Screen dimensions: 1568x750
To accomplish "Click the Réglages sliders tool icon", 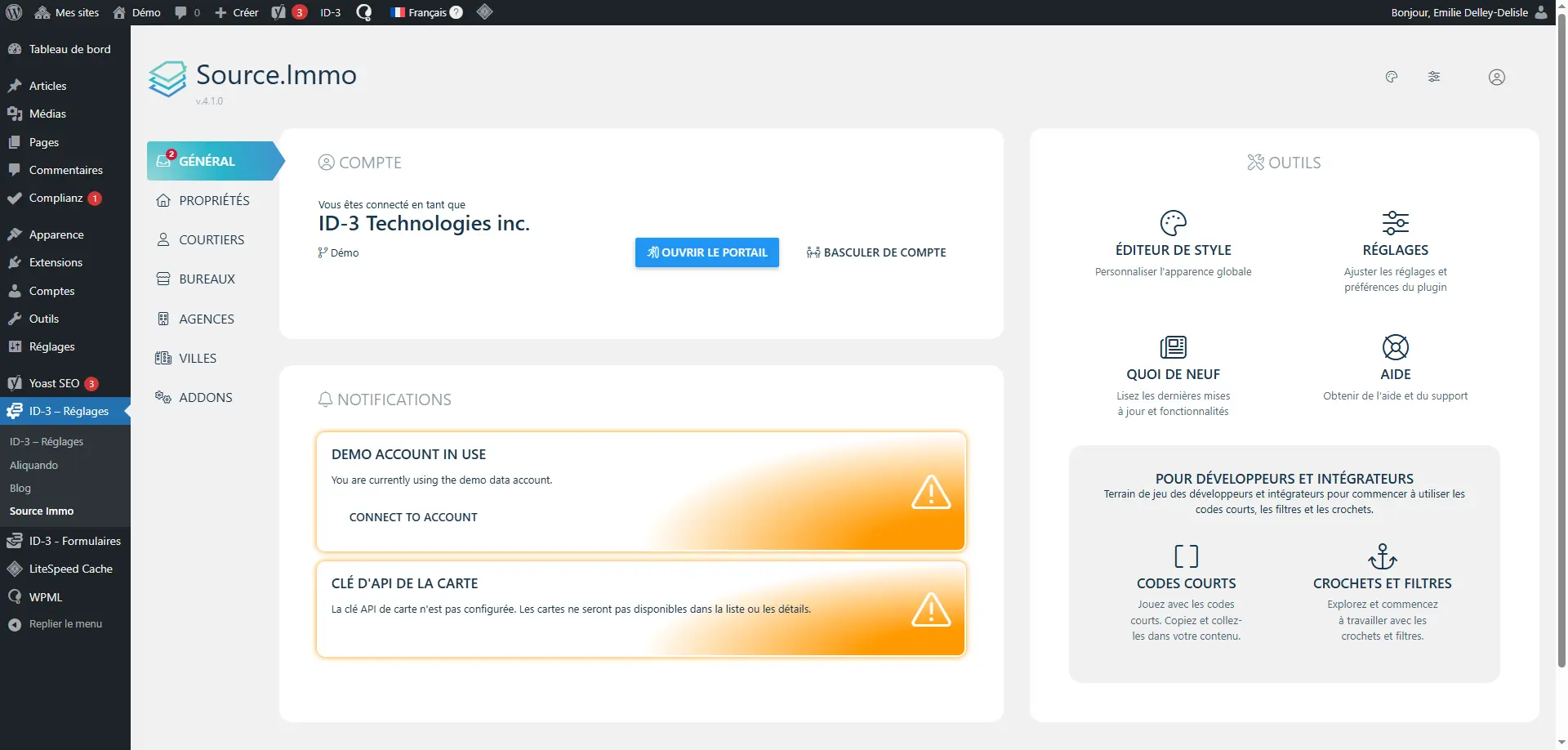I will pyautogui.click(x=1396, y=222).
